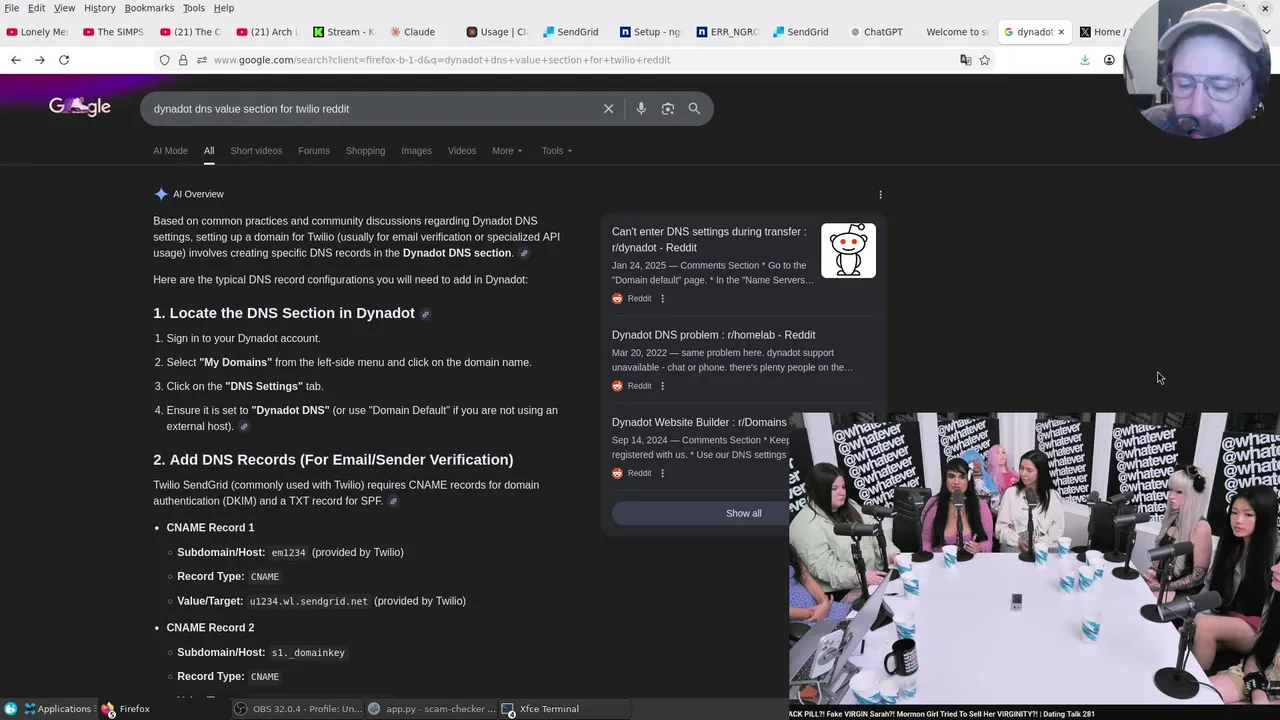Open the Firefox downloads panel

click(x=1084, y=60)
